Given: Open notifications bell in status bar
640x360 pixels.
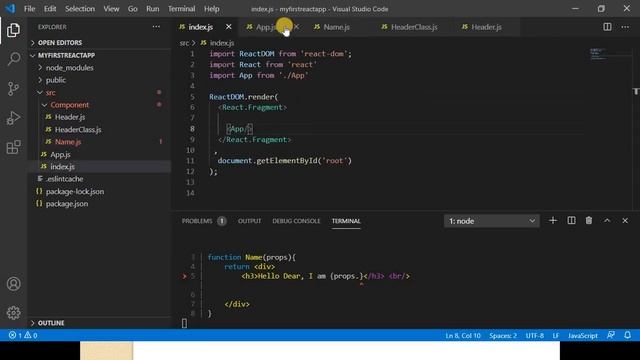Looking at the screenshot, I should [x=627, y=336].
